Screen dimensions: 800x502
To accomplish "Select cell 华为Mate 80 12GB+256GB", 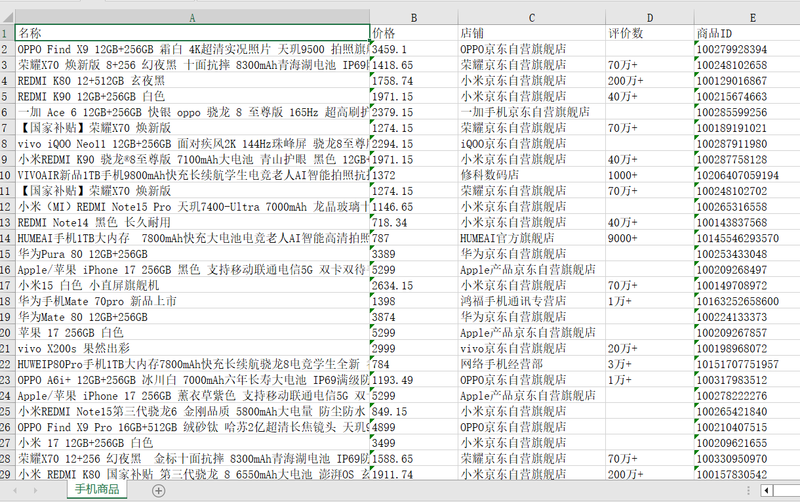I will click(x=192, y=317).
